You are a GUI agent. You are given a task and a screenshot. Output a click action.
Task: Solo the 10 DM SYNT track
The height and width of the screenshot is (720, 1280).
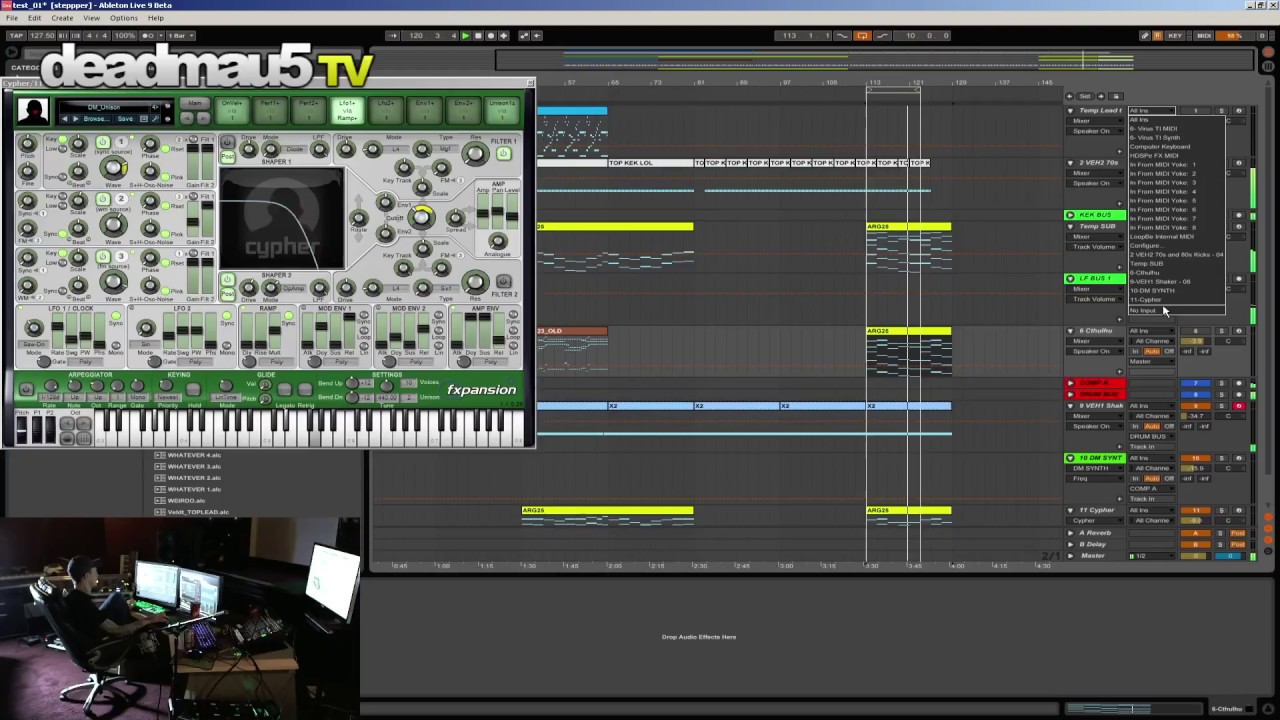(x=1221, y=458)
